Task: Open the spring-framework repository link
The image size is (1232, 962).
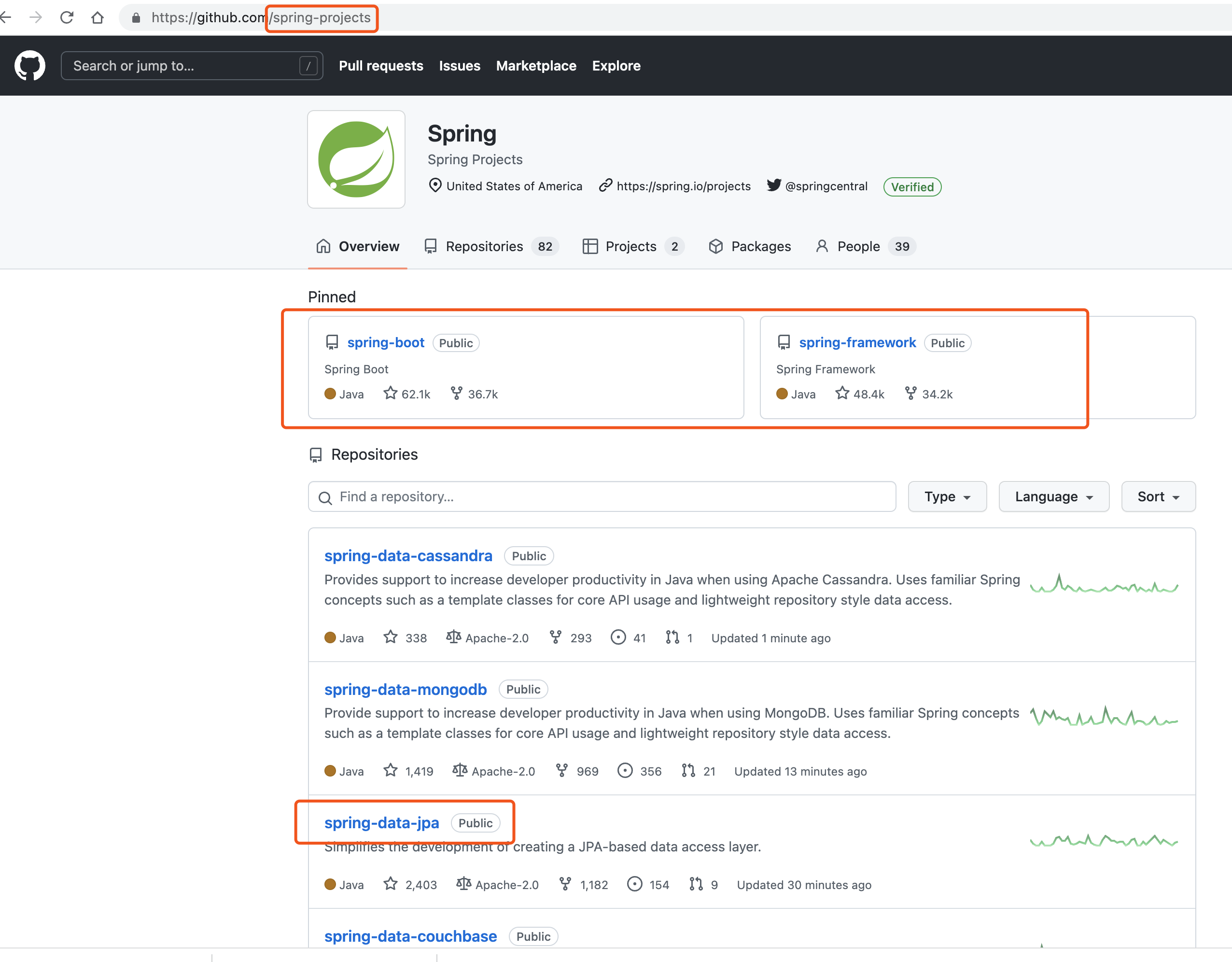Action: pyautogui.click(x=857, y=342)
